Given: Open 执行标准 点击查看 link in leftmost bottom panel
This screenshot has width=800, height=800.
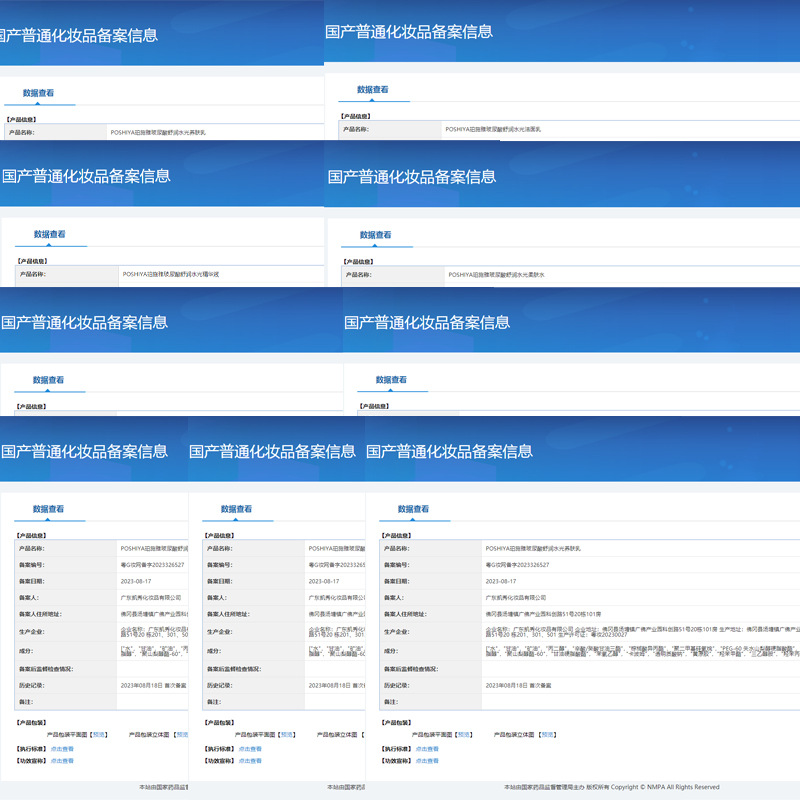Looking at the screenshot, I should (x=62, y=749).
